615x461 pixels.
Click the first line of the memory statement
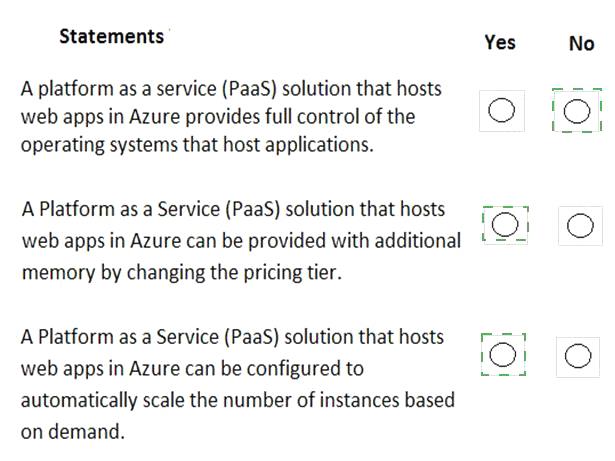[233, 209]
